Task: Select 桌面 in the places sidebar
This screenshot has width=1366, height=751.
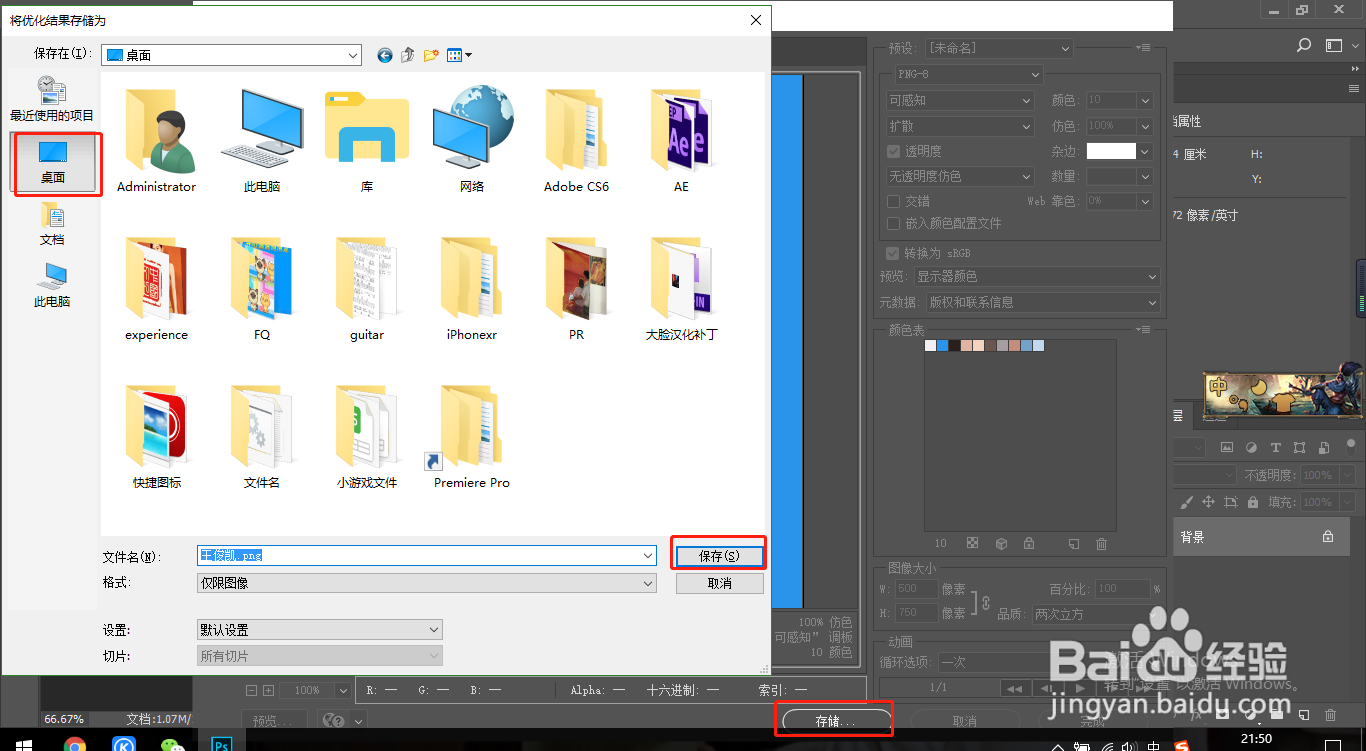Action: click(x=53, y=162)
